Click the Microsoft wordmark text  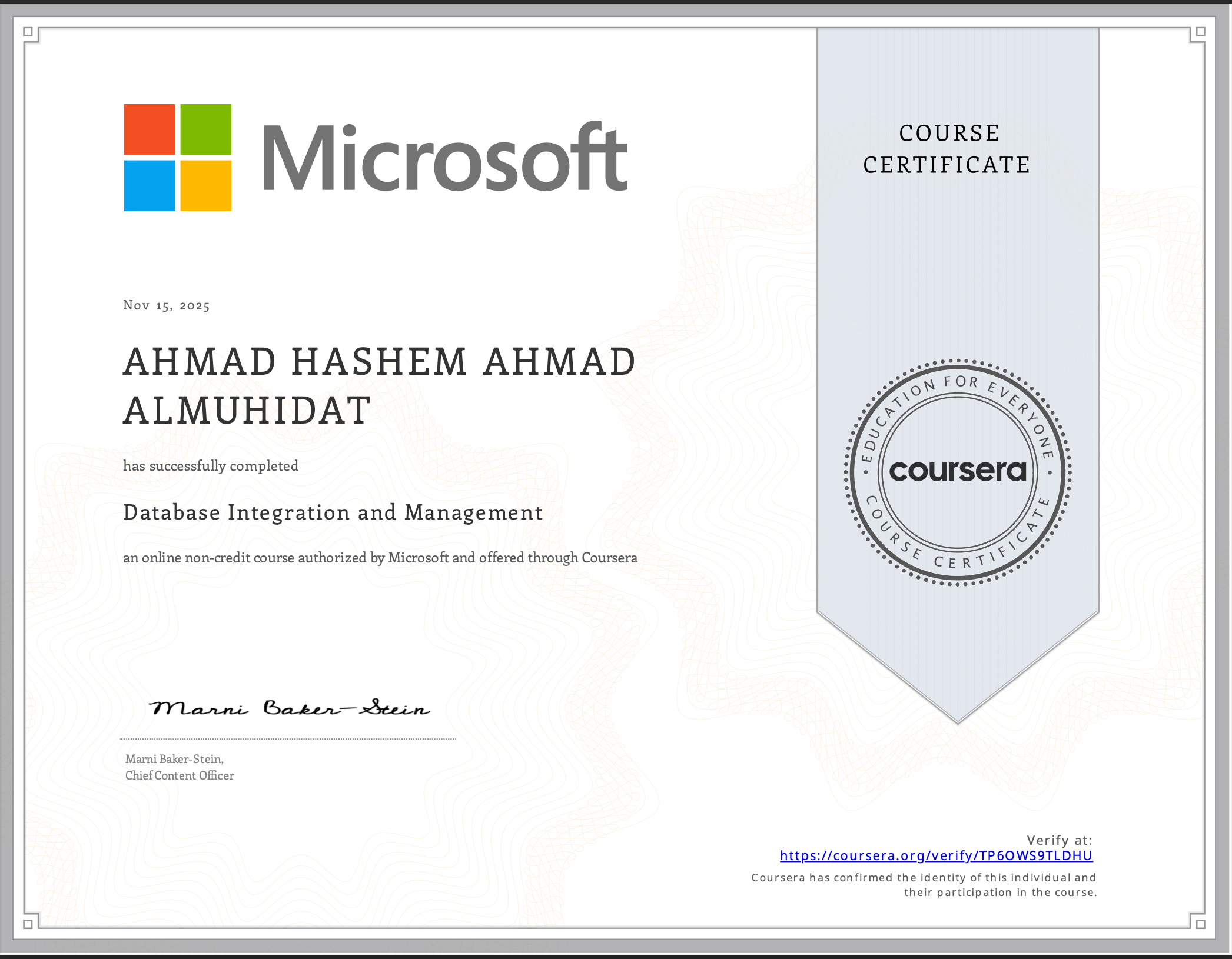444,158
